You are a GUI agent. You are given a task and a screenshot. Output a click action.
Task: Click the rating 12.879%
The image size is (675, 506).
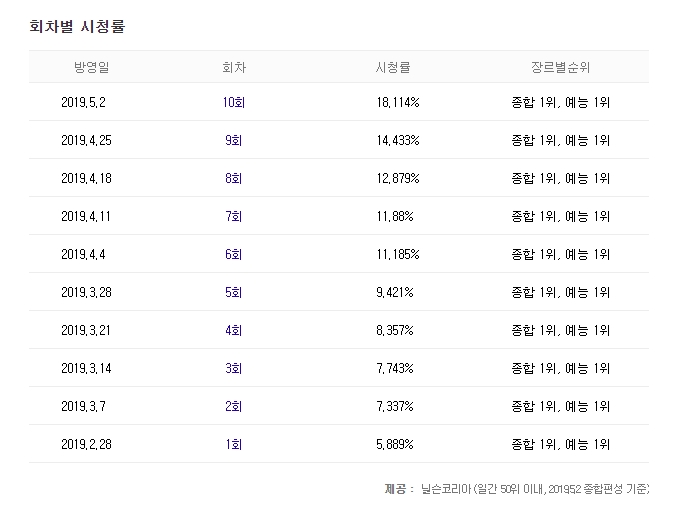click(398, 178)
